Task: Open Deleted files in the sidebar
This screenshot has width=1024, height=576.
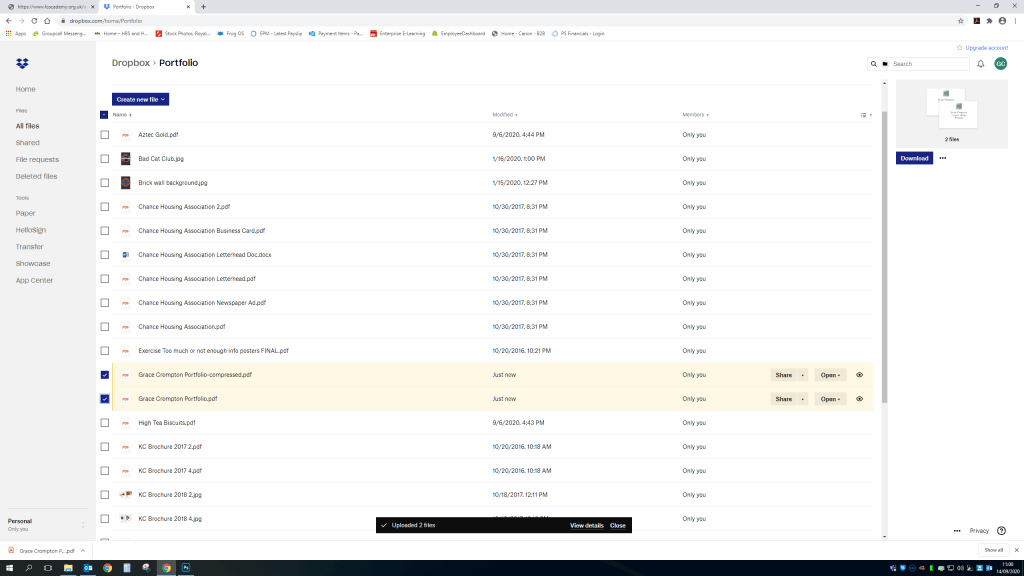Action: coord(36,176)
